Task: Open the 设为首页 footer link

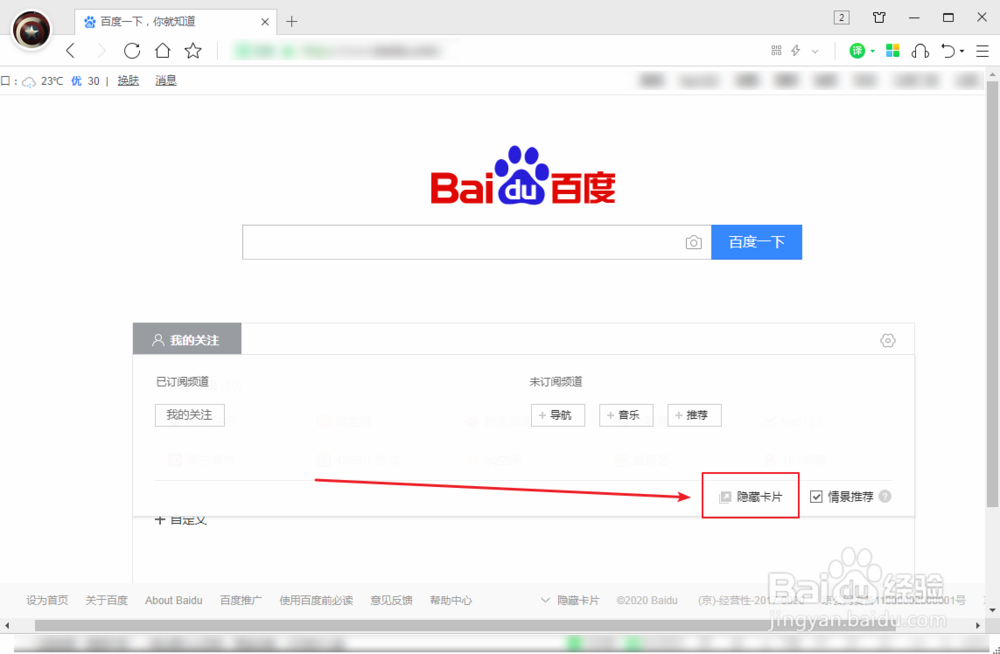Action: [47, 600]
